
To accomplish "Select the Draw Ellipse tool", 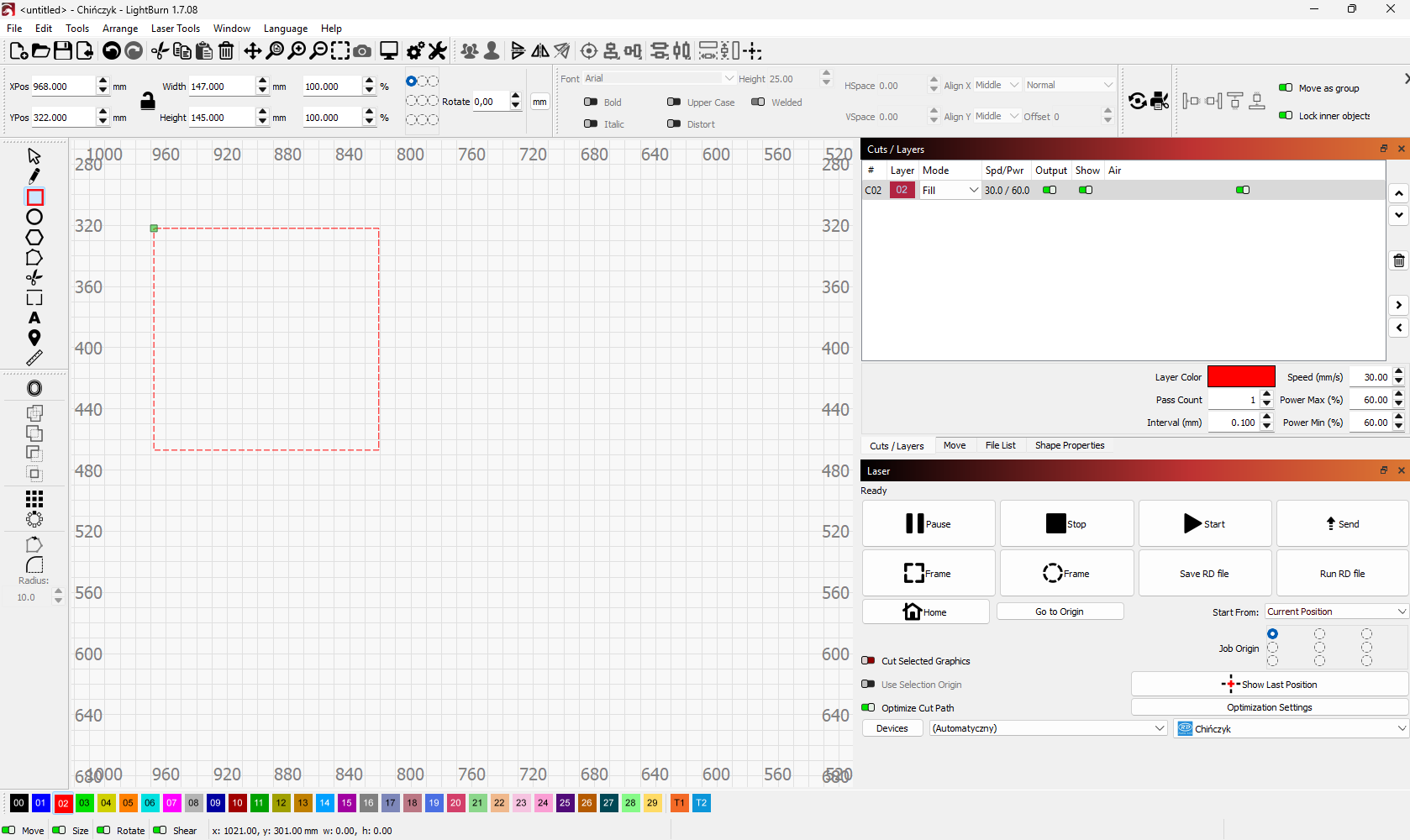I will (34, 218).
